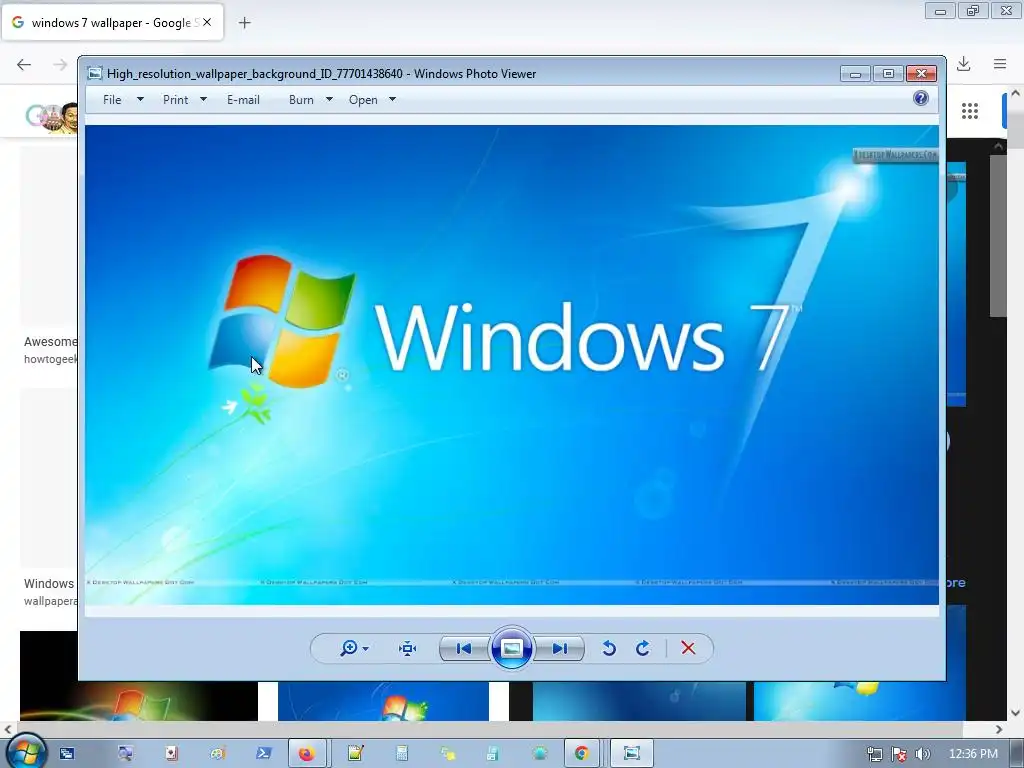1024x768 pixels.
Task: Click the Windows logo wallpaper thumbnail on black
Action: tap(138, 676)
